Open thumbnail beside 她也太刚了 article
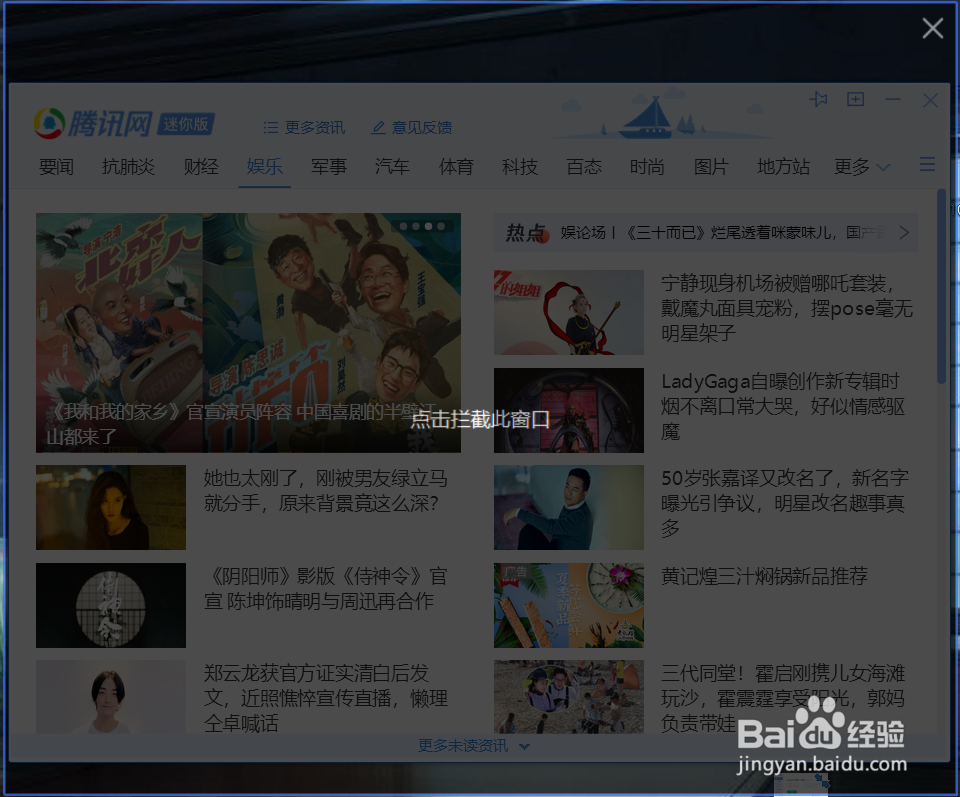The height and width of the screenshot is (797, 960). [111, 507]
